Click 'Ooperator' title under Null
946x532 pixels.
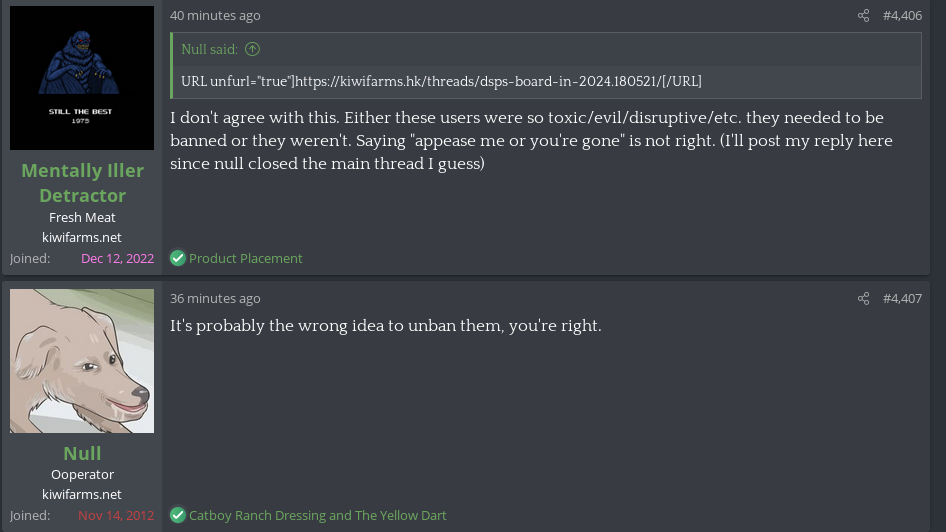(x=82, y=475)
